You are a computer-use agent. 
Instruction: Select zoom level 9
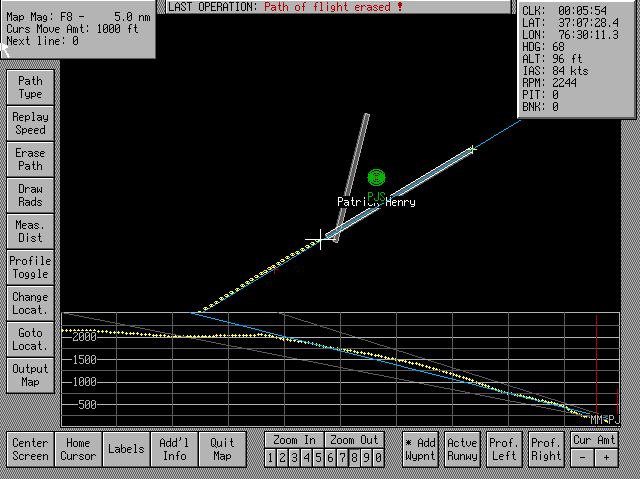pyautogui.click(x=367, y=458)
